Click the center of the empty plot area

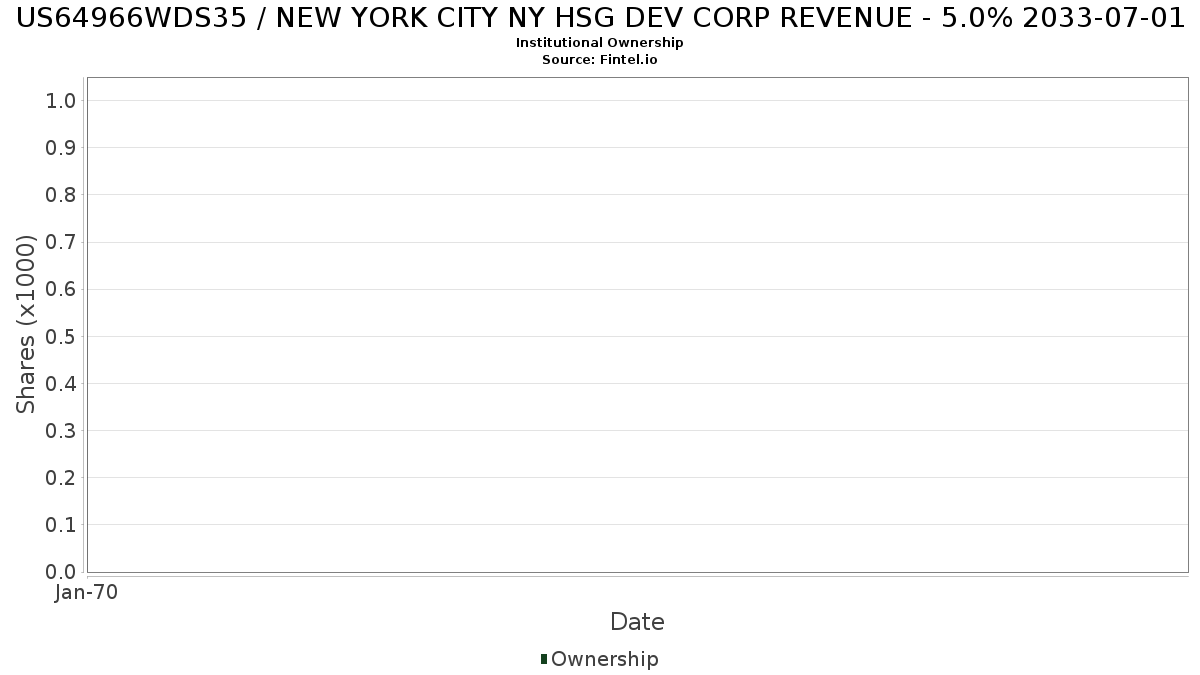(637, 325)
